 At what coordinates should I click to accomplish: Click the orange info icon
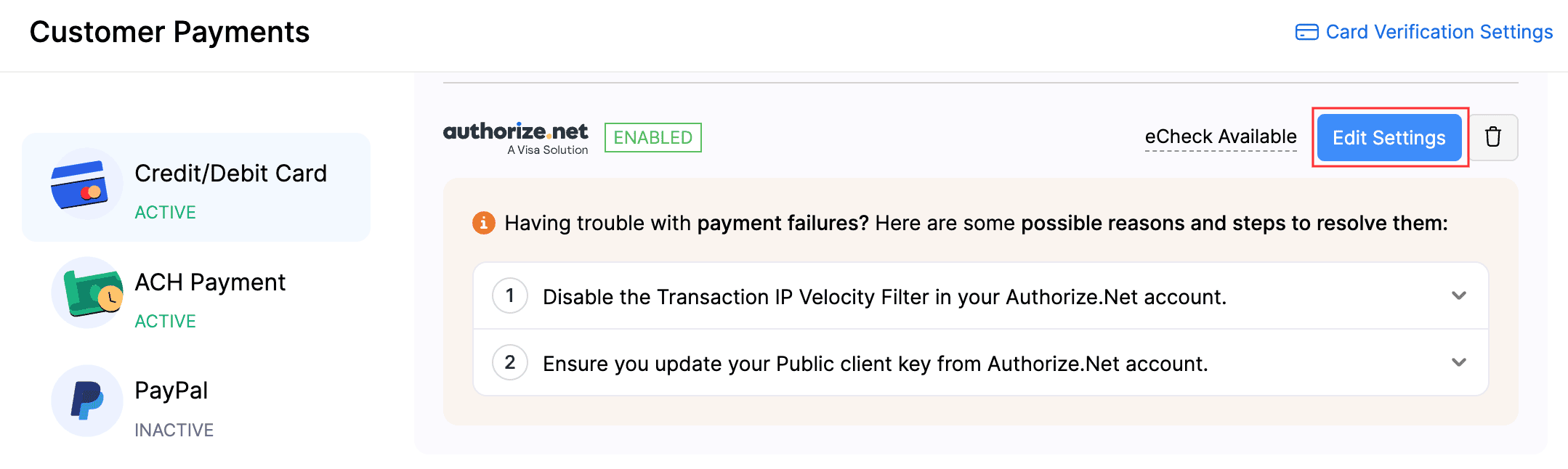coord(484,223)
